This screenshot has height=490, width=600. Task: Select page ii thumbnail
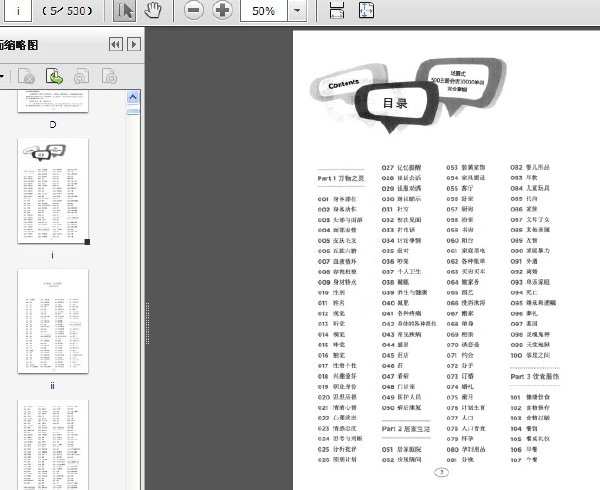pos(53,321)
